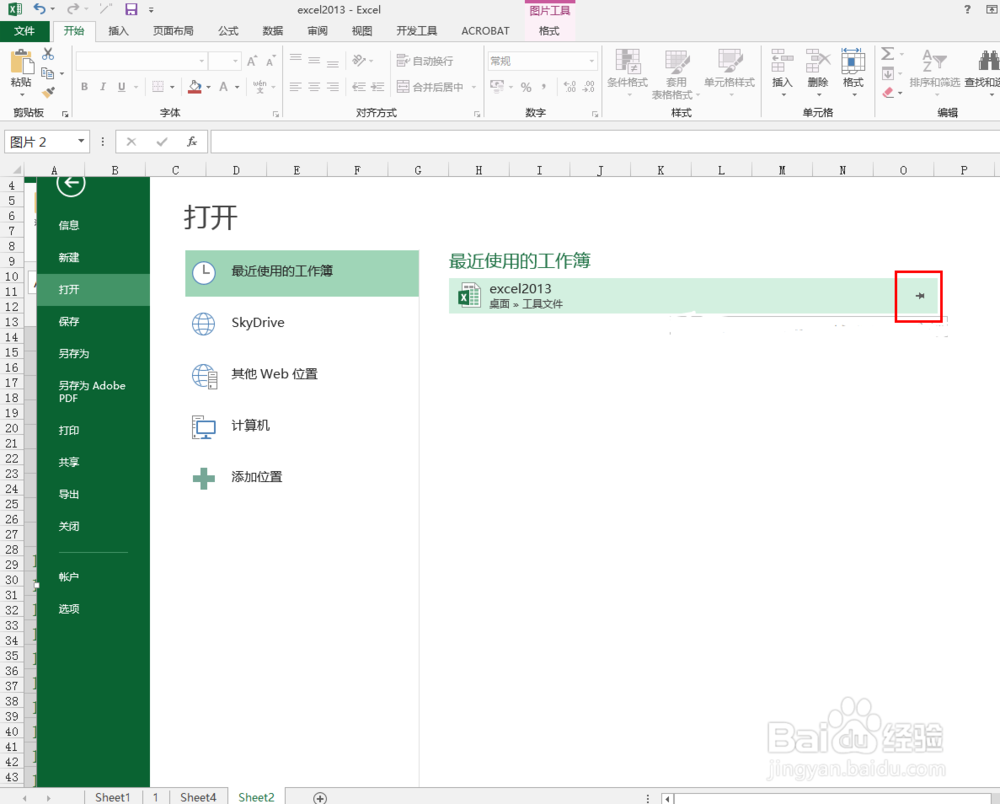Click inside the formula bar

[x=605, y=142]
